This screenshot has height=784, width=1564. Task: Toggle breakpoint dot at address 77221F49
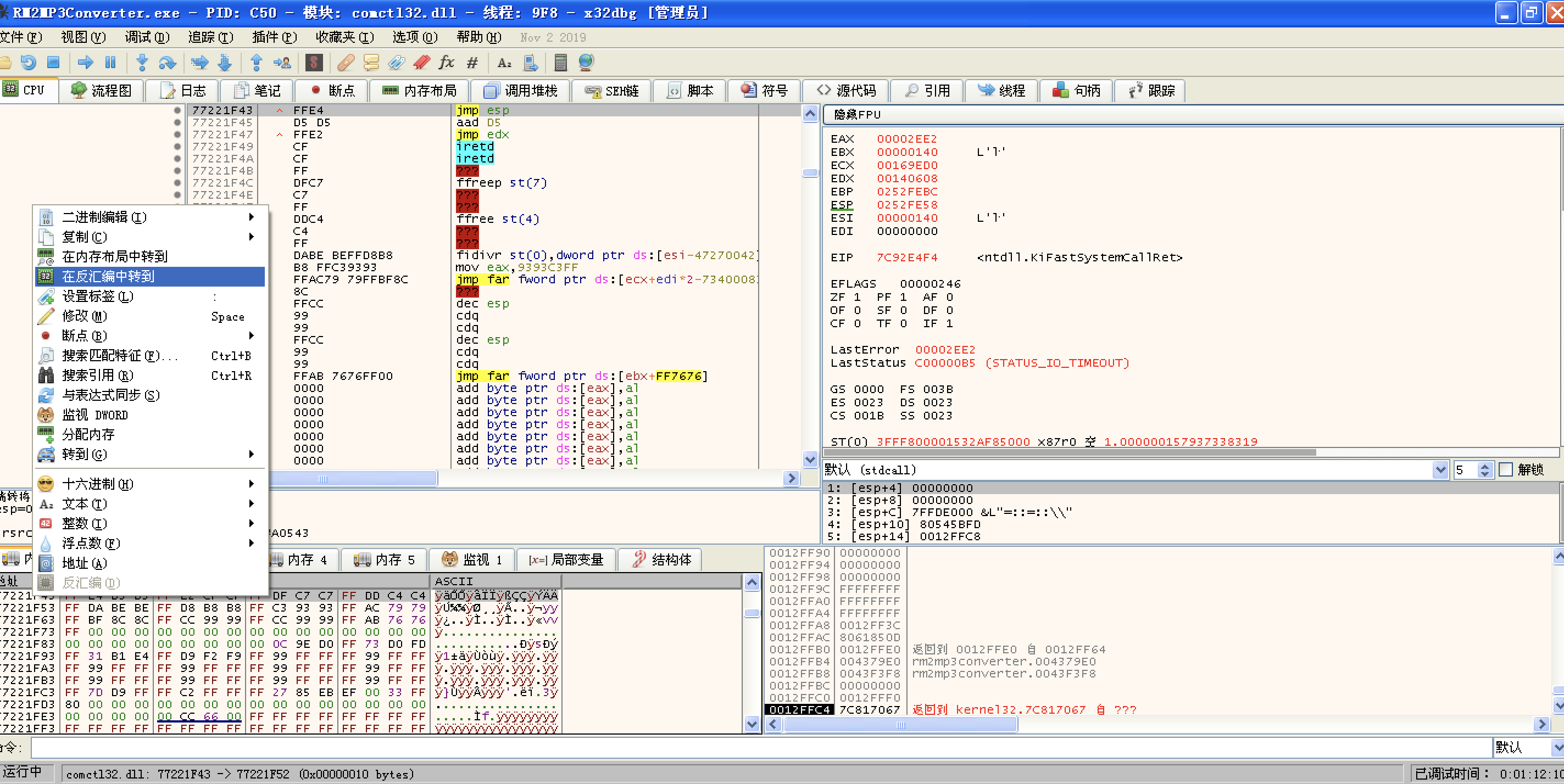177,147
